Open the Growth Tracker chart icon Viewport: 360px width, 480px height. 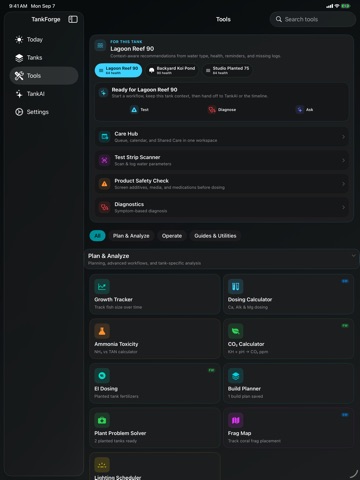point(102,286)
